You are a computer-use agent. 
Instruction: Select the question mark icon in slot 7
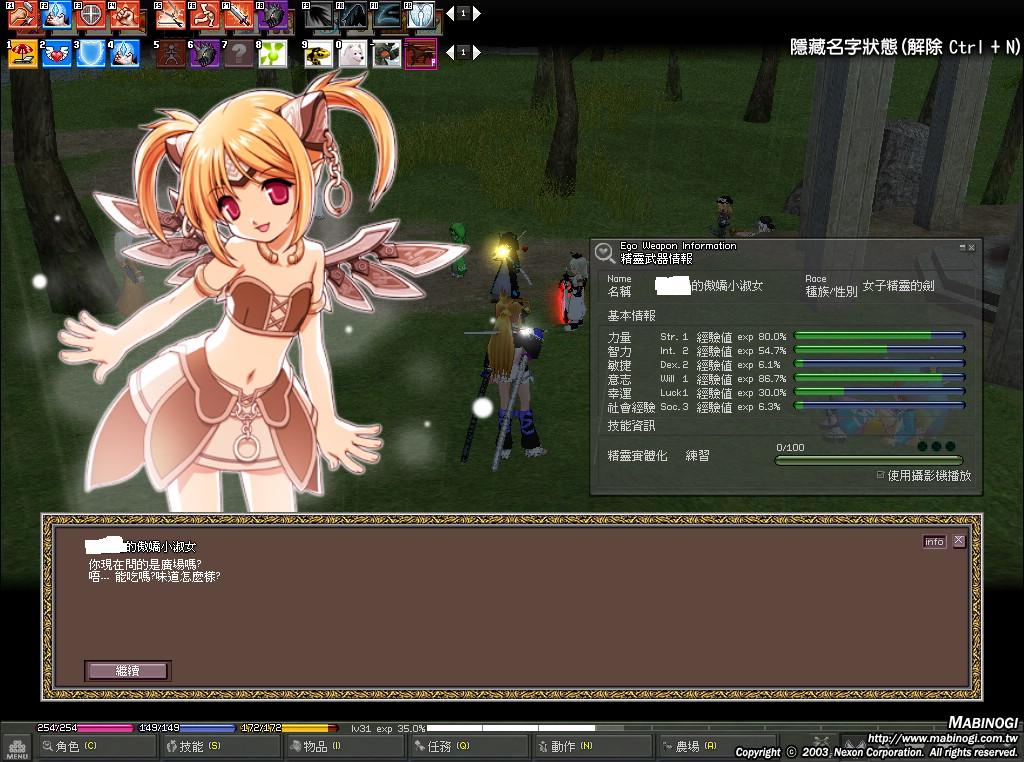pos(238,53)
